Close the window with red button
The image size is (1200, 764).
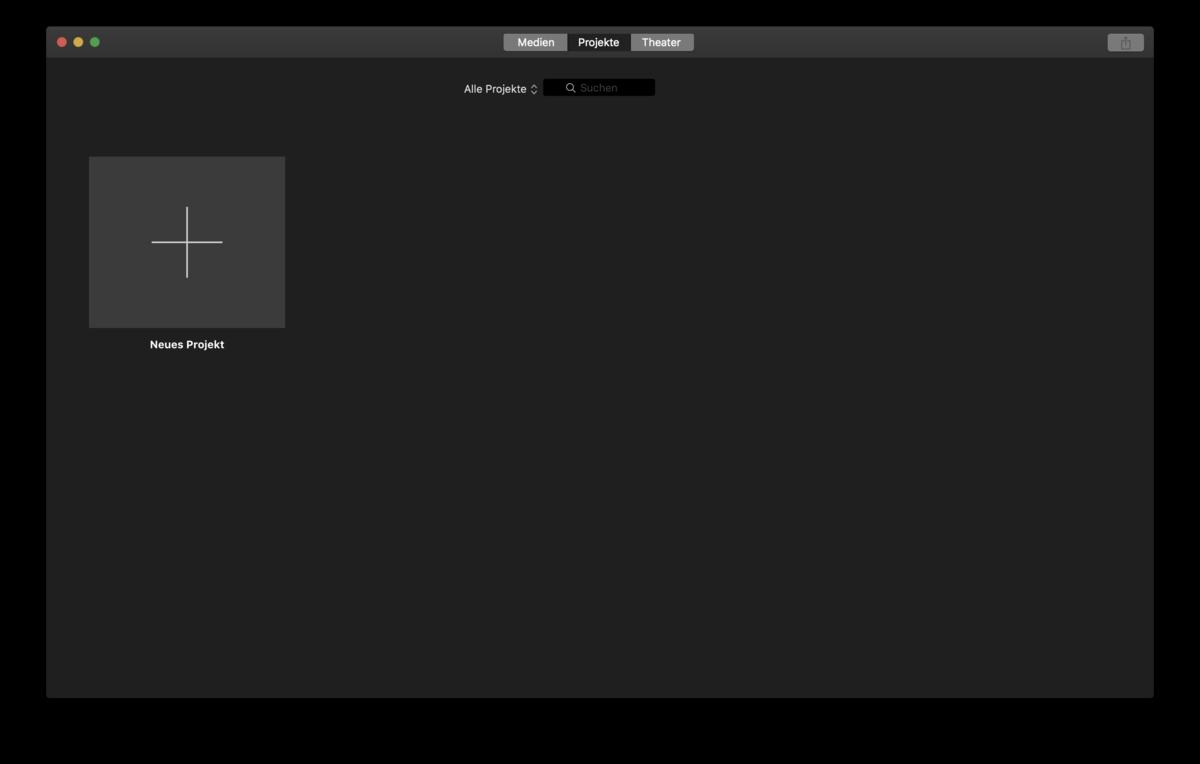(62, 42)
